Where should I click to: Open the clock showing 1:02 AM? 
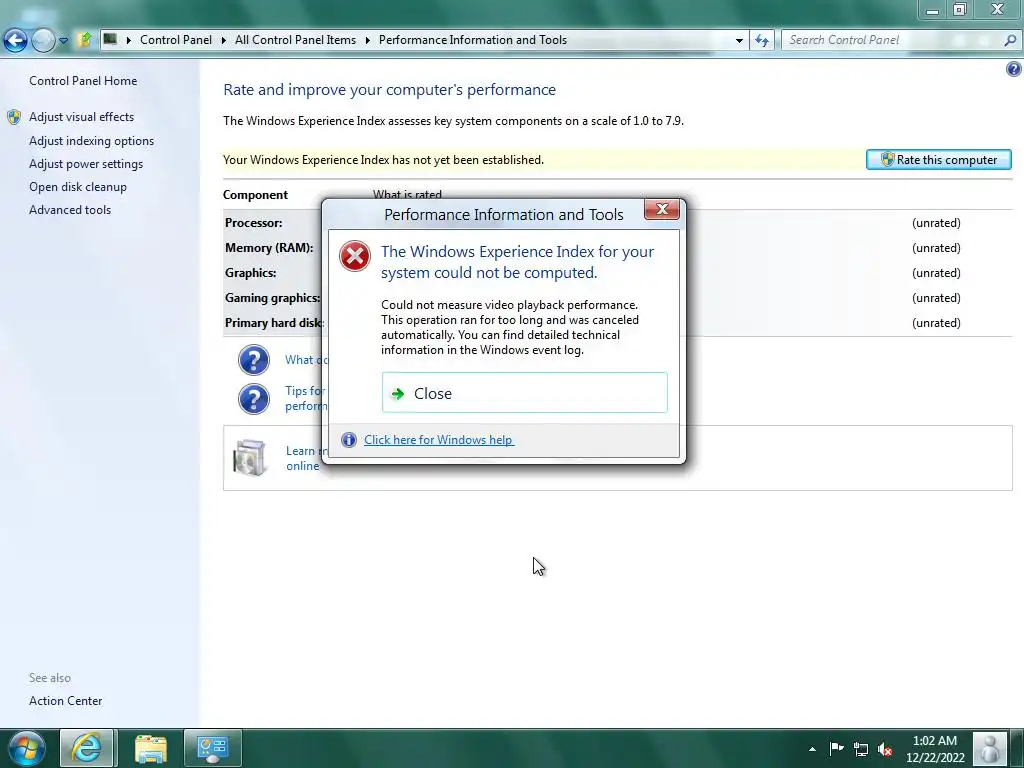click(935, 749)
